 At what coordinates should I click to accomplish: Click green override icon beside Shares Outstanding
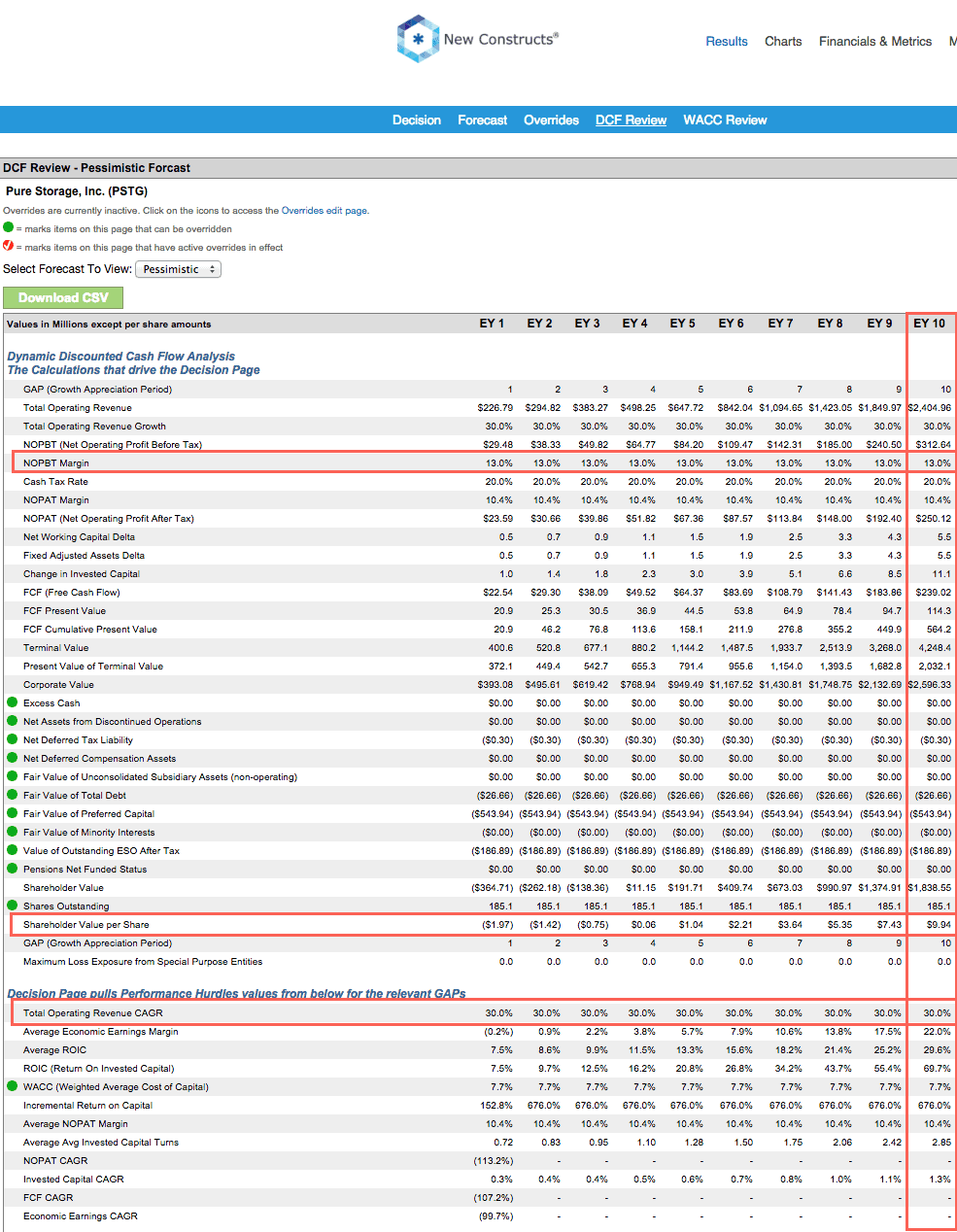12,906
